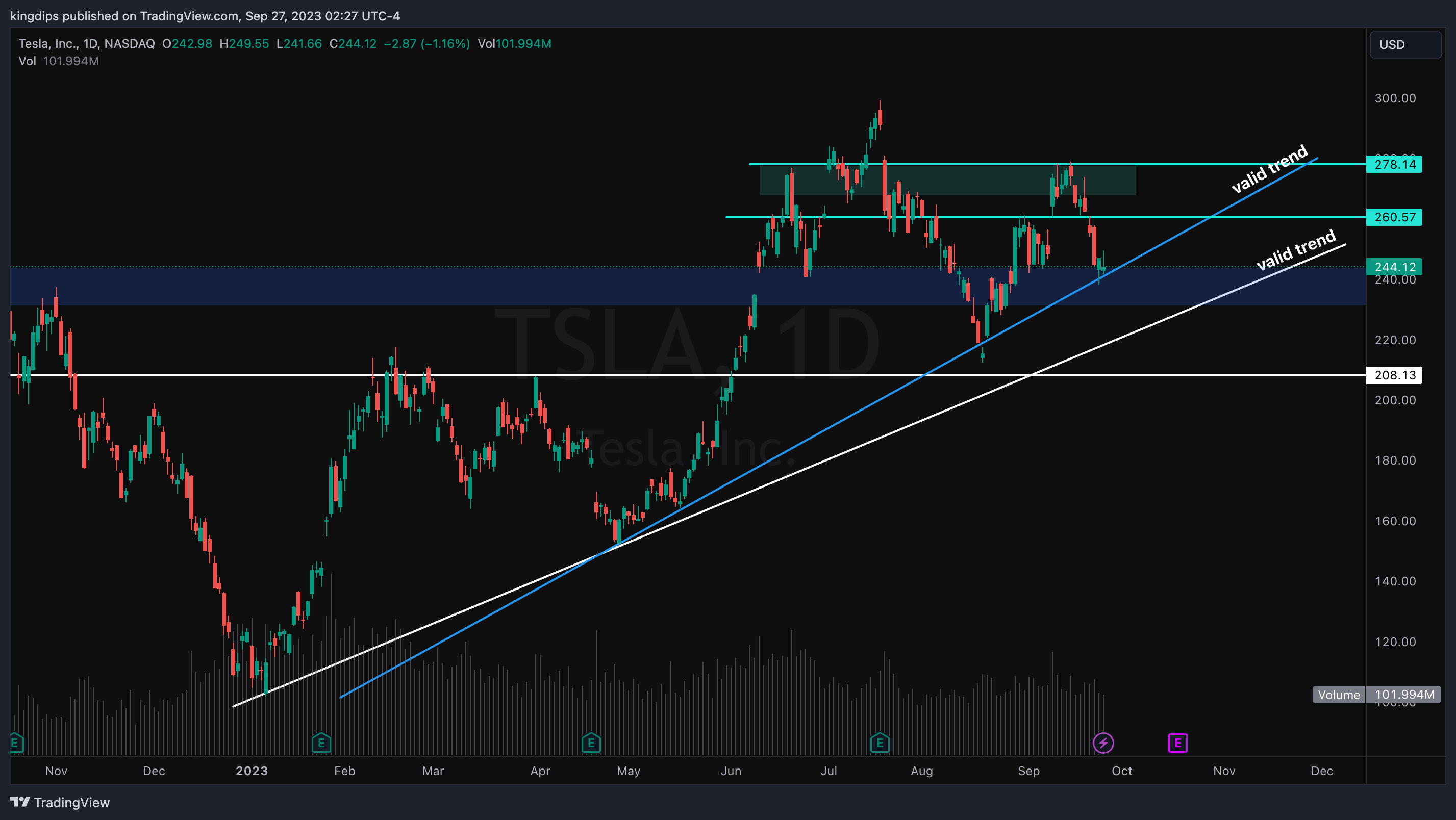Click the kingdips published on TradingView.com header

[205, 16]
